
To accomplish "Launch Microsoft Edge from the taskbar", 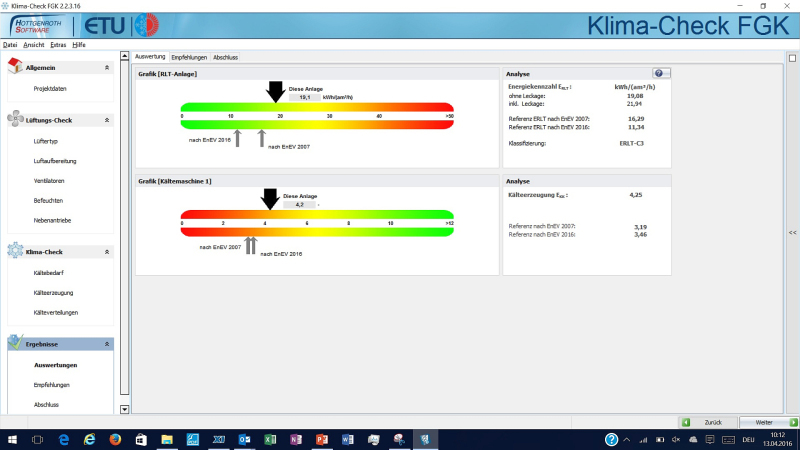I will [x=64, y=439].
